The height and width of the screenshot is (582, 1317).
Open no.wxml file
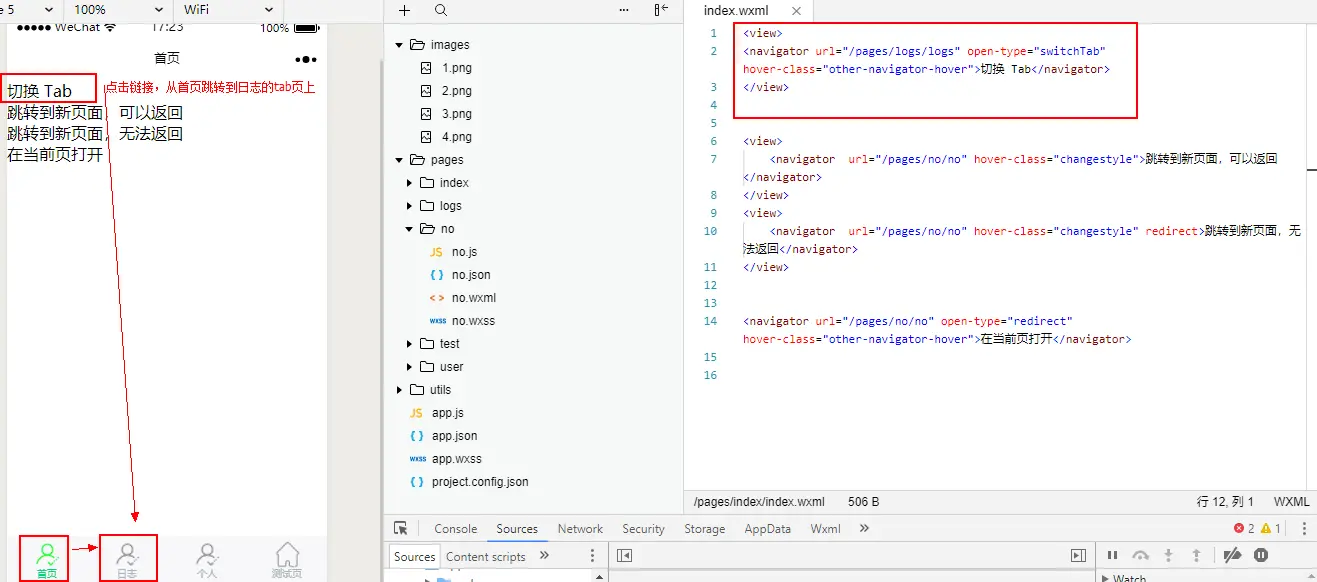474,298
